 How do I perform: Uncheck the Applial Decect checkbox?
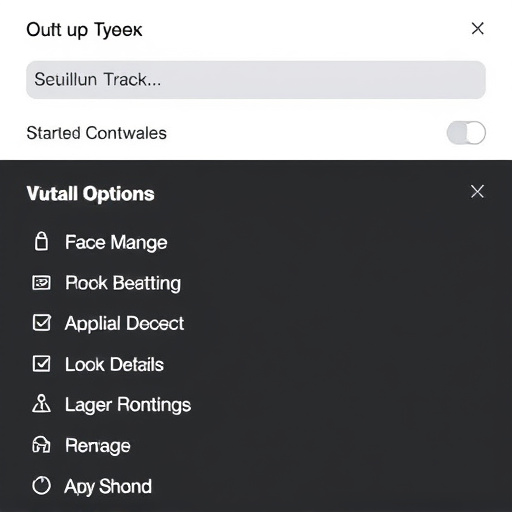(x=42, y=323)
